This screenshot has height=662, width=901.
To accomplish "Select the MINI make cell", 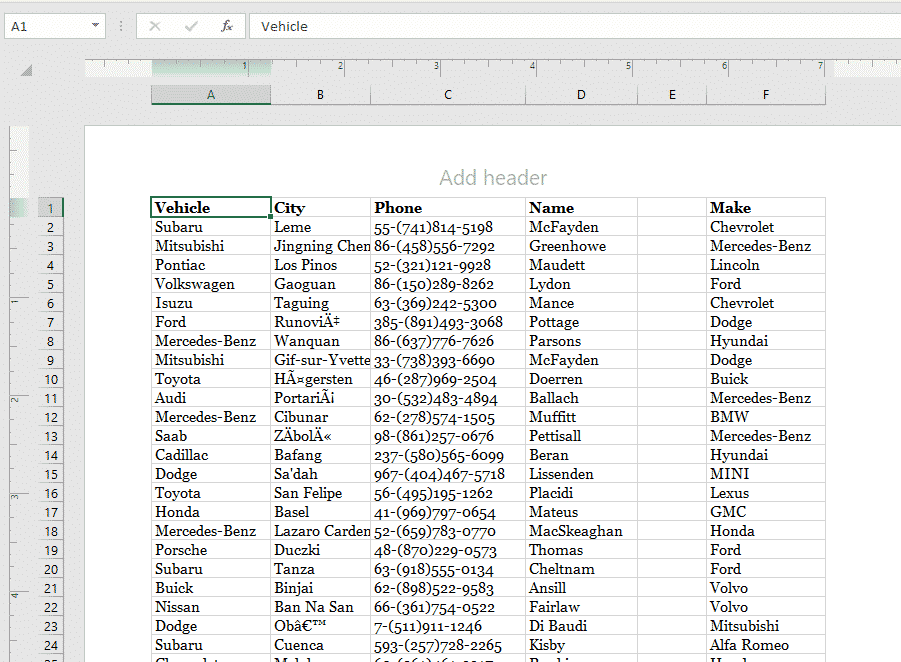I will (x=766, y=474).
